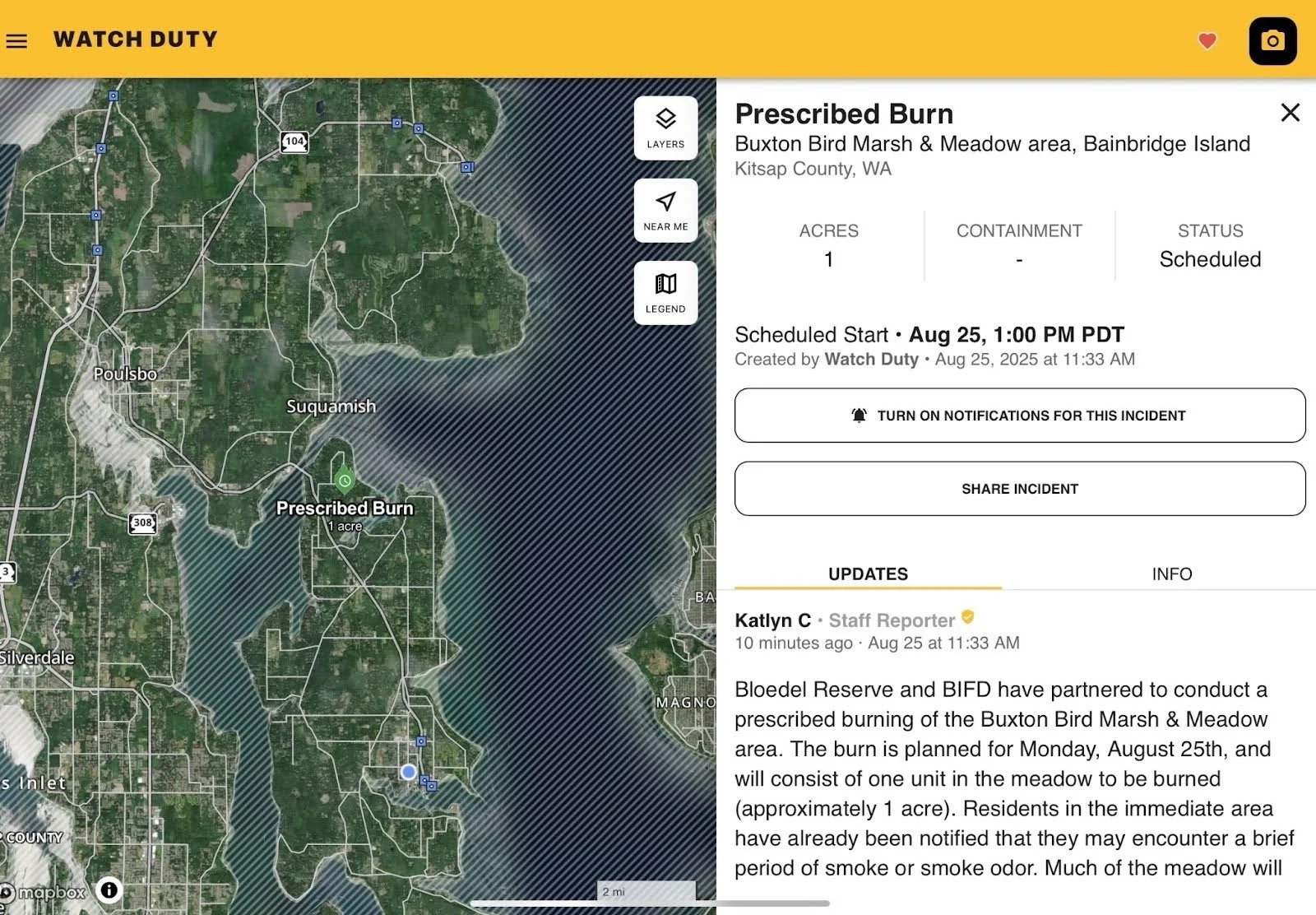Tap the red heart favorite icon
Screen dimensions: 1316x915
(1207, 40)
